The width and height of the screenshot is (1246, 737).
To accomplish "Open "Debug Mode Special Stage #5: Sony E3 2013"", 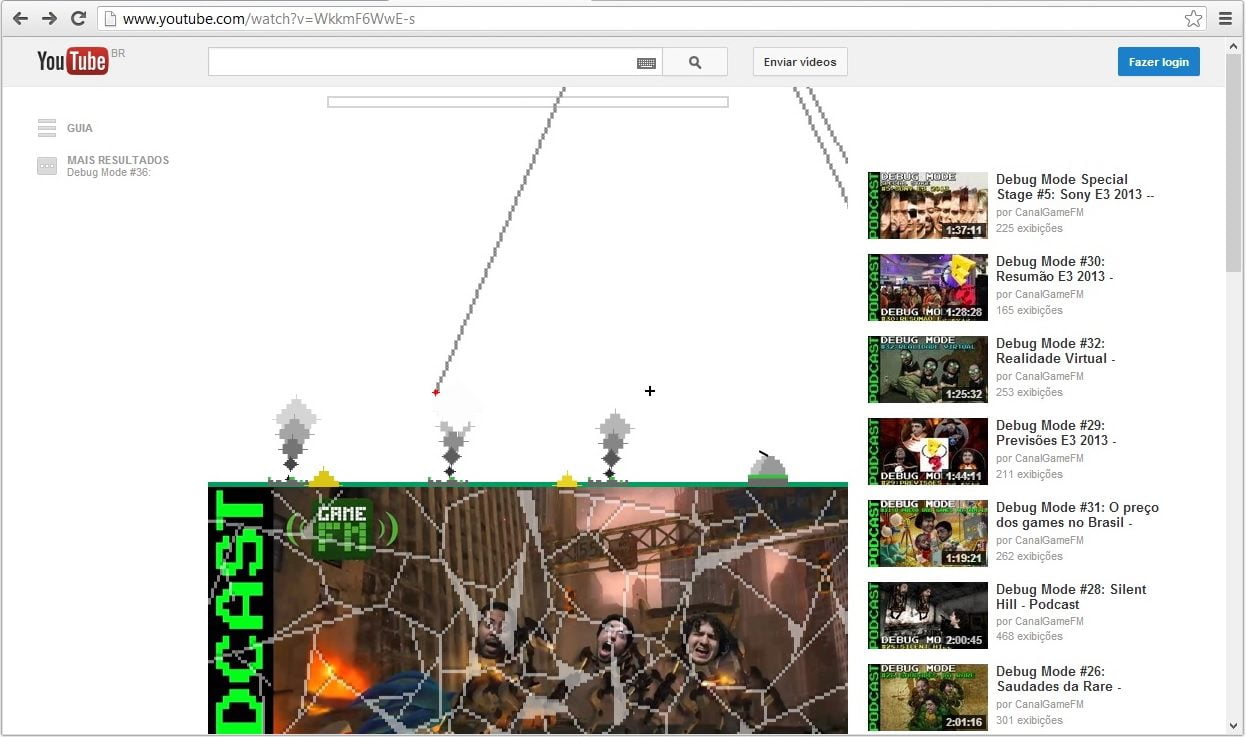I will pyautogui.click(x=1074, y=187).
